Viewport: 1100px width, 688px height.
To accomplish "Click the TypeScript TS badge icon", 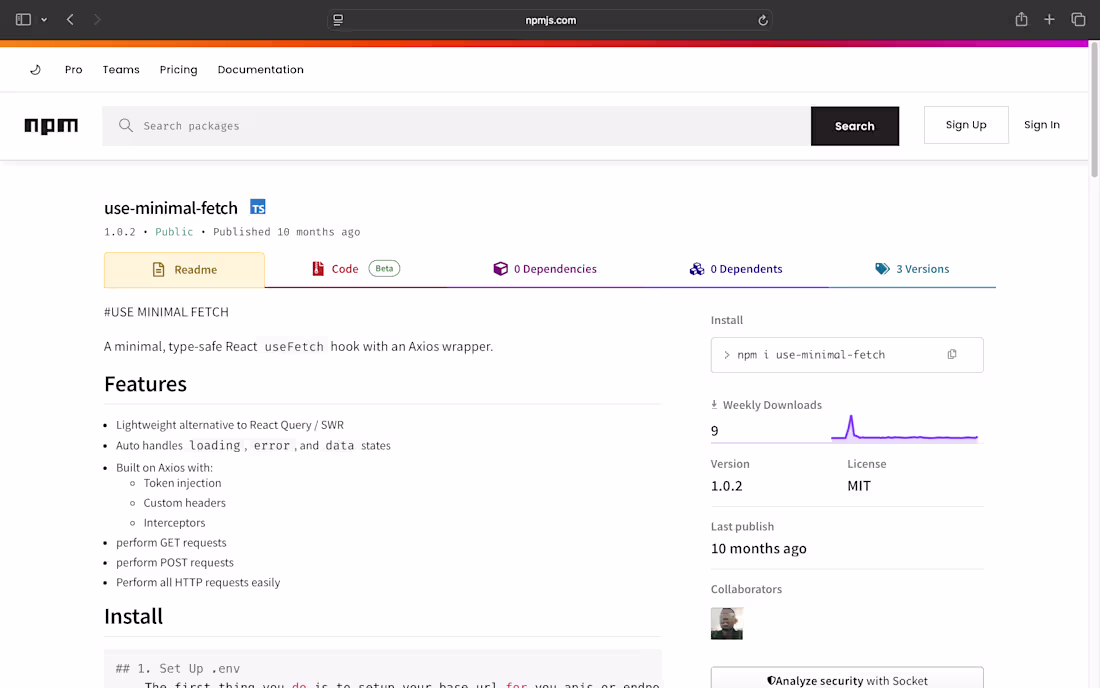I will click(258, 207).
